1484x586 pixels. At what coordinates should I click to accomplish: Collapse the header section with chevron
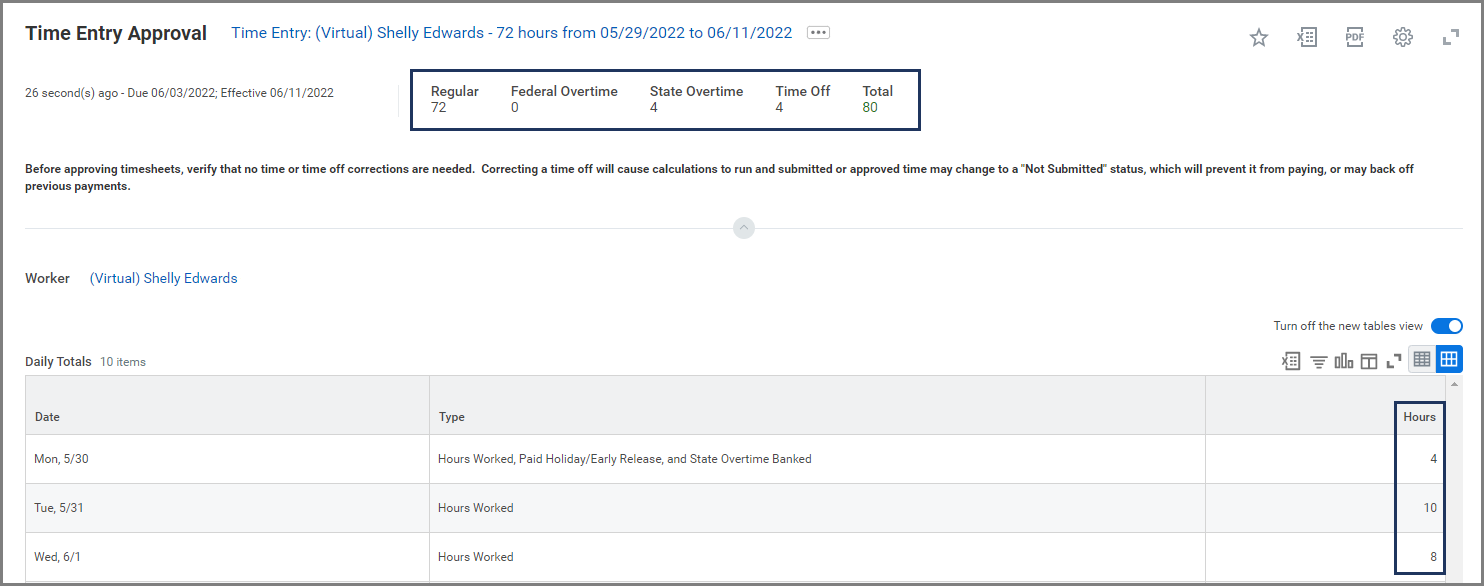point(743,228)
